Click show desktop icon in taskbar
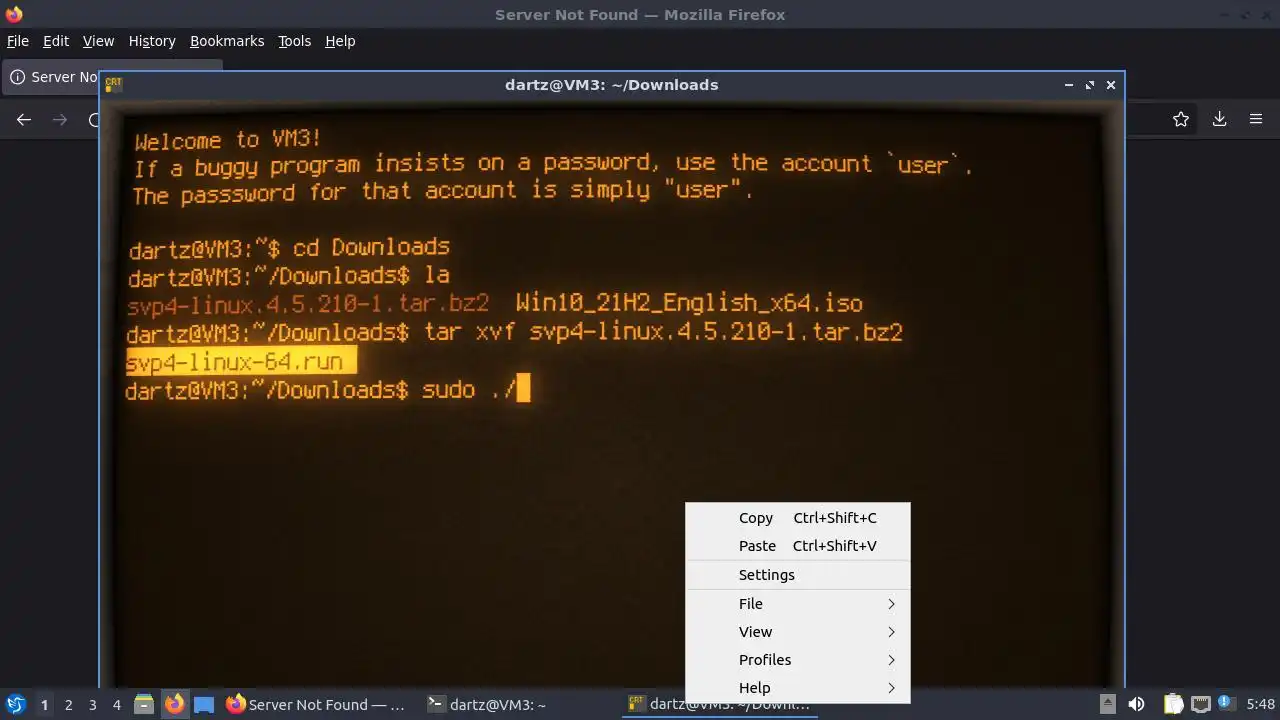This screenshot has height=720, width=1280. [x=204, y=705]
